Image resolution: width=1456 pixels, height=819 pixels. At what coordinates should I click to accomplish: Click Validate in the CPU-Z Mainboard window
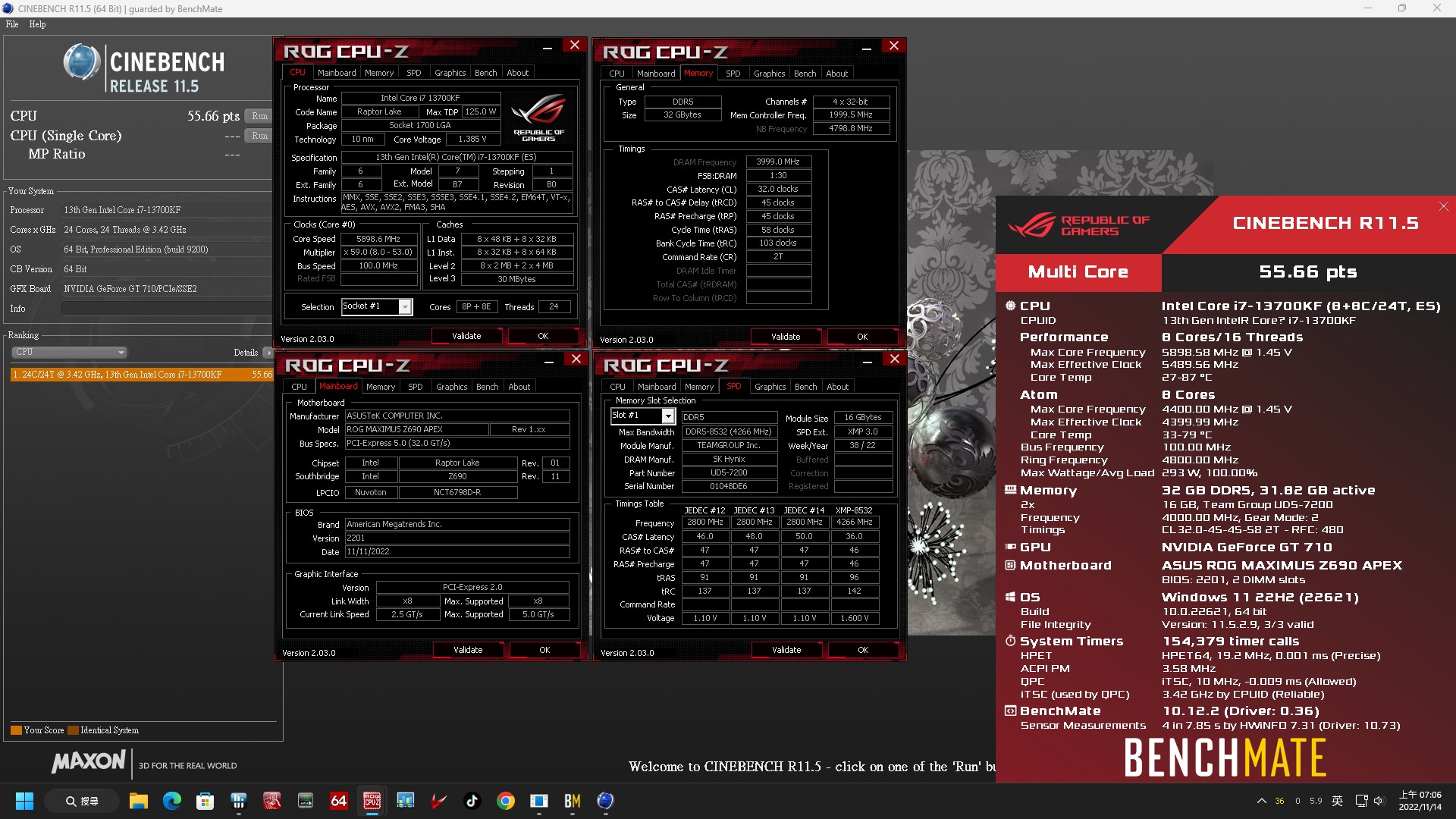pyautogui.click(x=468, y=650)
